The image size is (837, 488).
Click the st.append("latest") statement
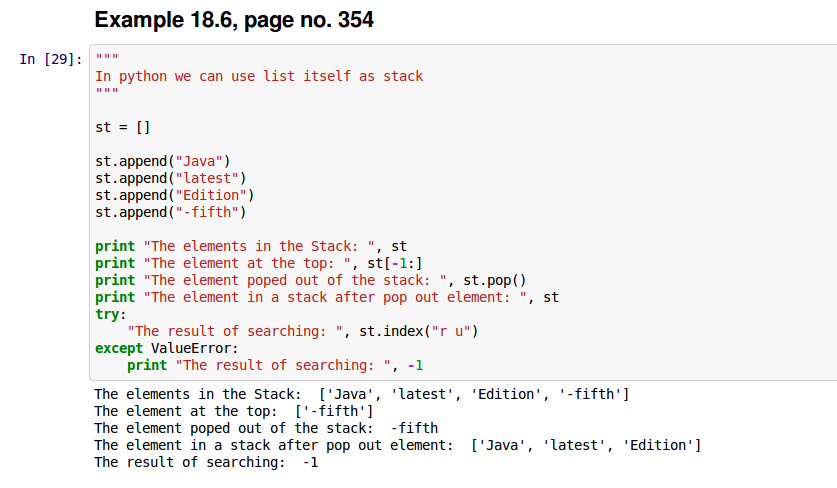[x=171, y=178]
